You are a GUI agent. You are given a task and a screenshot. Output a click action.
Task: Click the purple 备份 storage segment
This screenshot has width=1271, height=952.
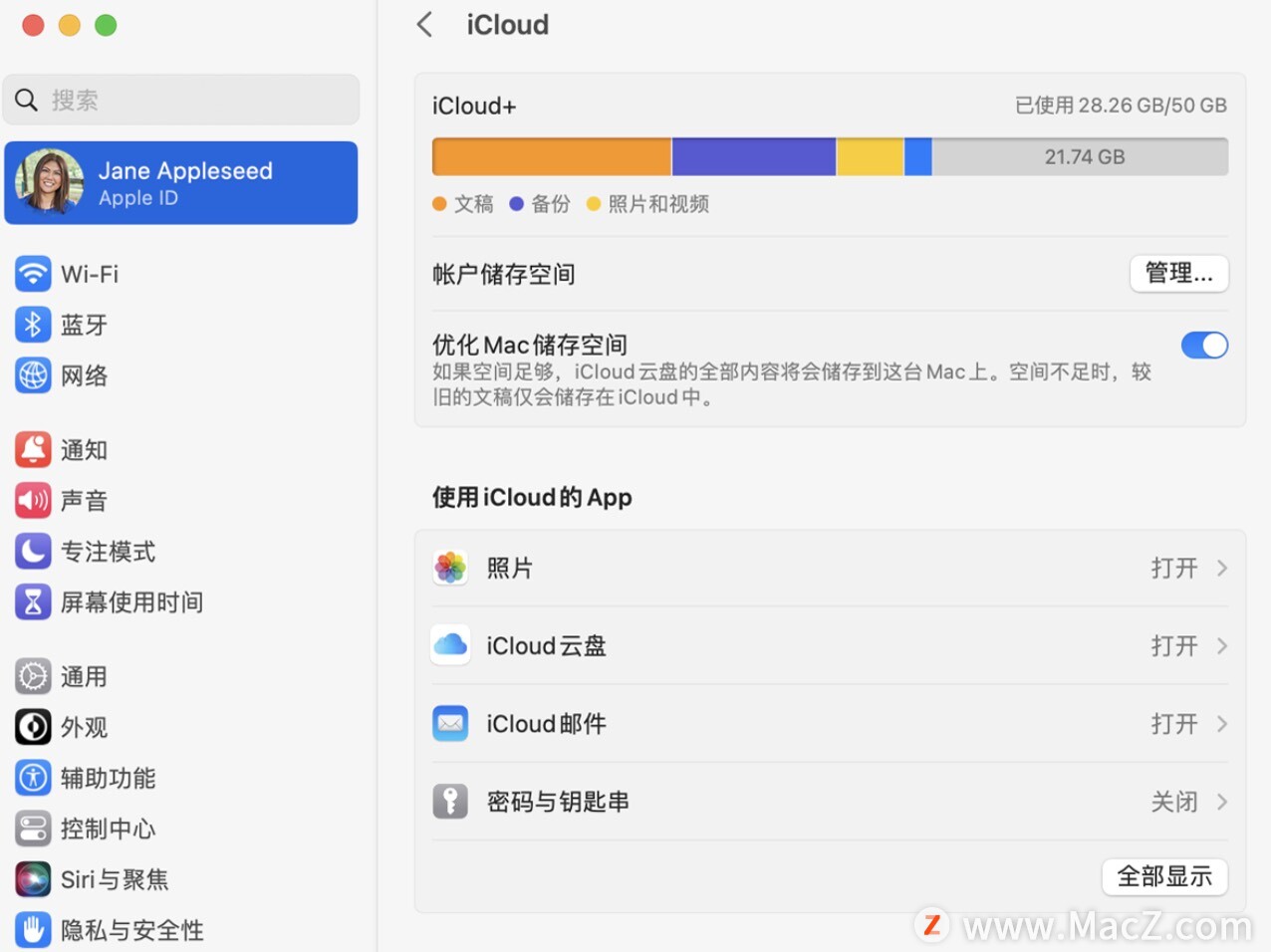[x=754, y=156]
